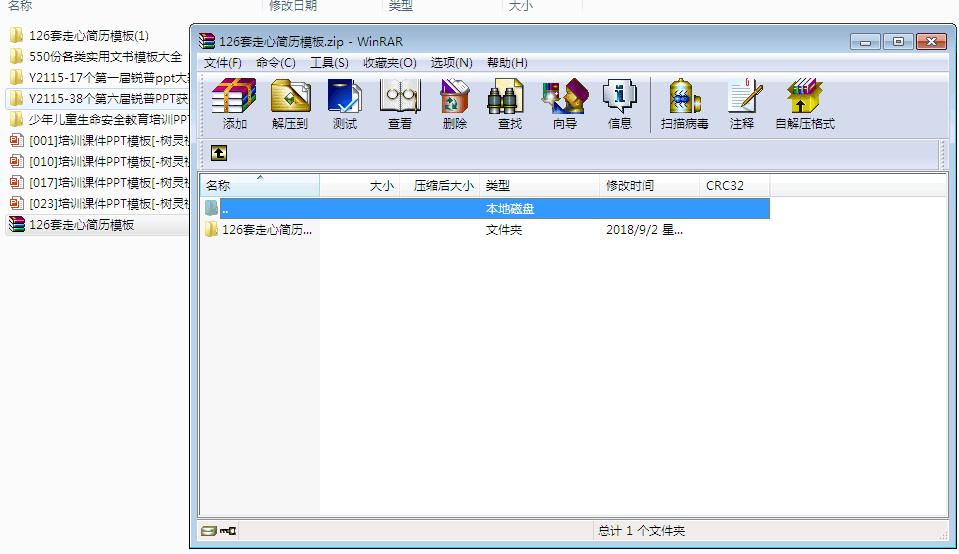This screenshot has height=554, width=959.
Task: Click the 名称 column header in Explorer
Action: pyautogui.click(x=20, y=6)
